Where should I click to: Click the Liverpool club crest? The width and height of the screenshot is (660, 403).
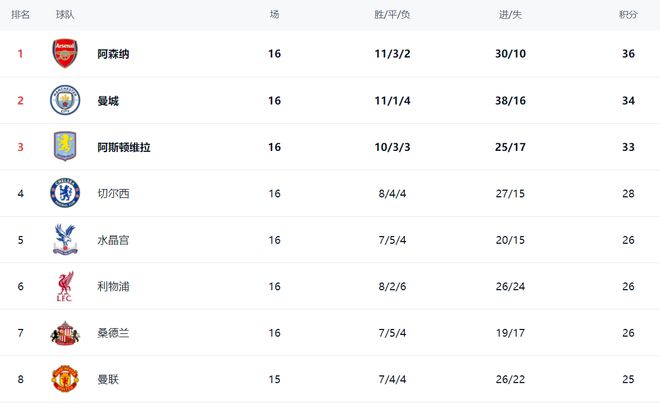(x=65, y=287)
